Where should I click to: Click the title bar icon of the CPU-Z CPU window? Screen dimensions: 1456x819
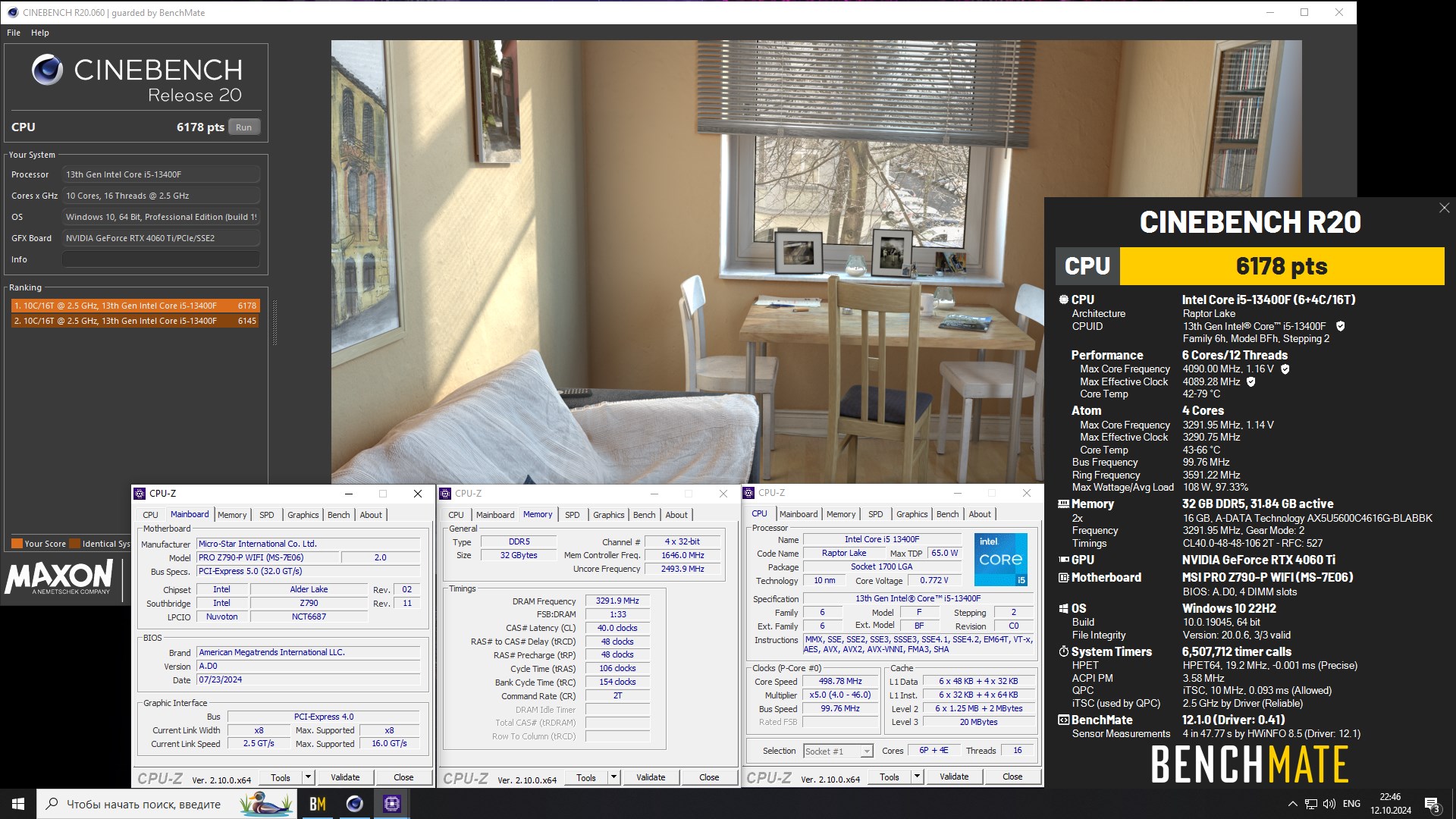748,493
